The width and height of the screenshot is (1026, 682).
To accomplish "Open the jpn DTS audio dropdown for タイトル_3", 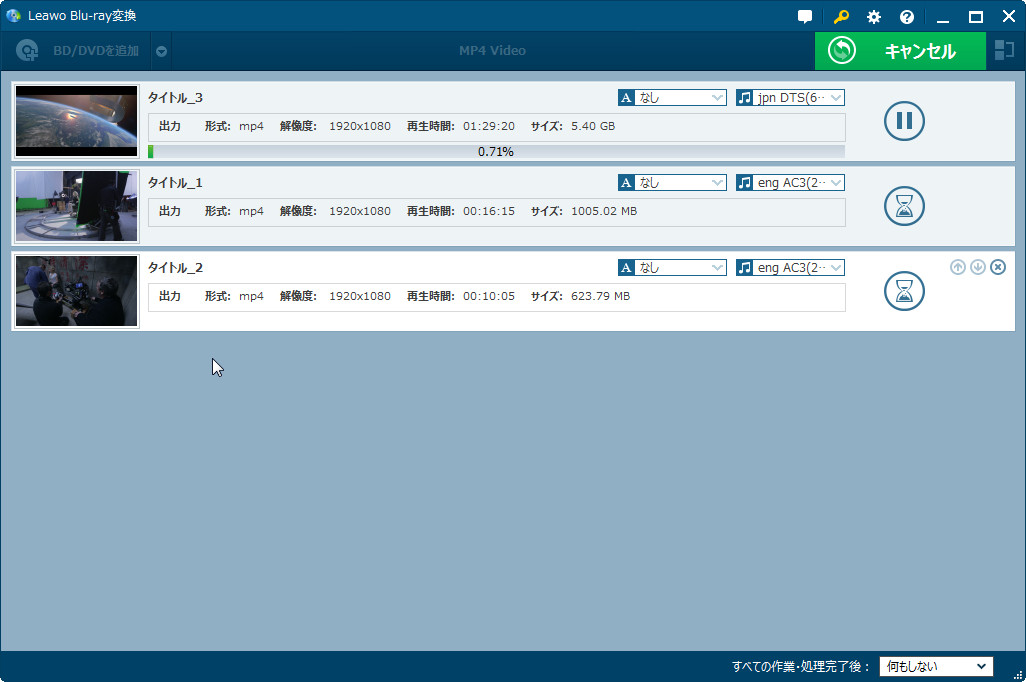I will coord(795,97).
